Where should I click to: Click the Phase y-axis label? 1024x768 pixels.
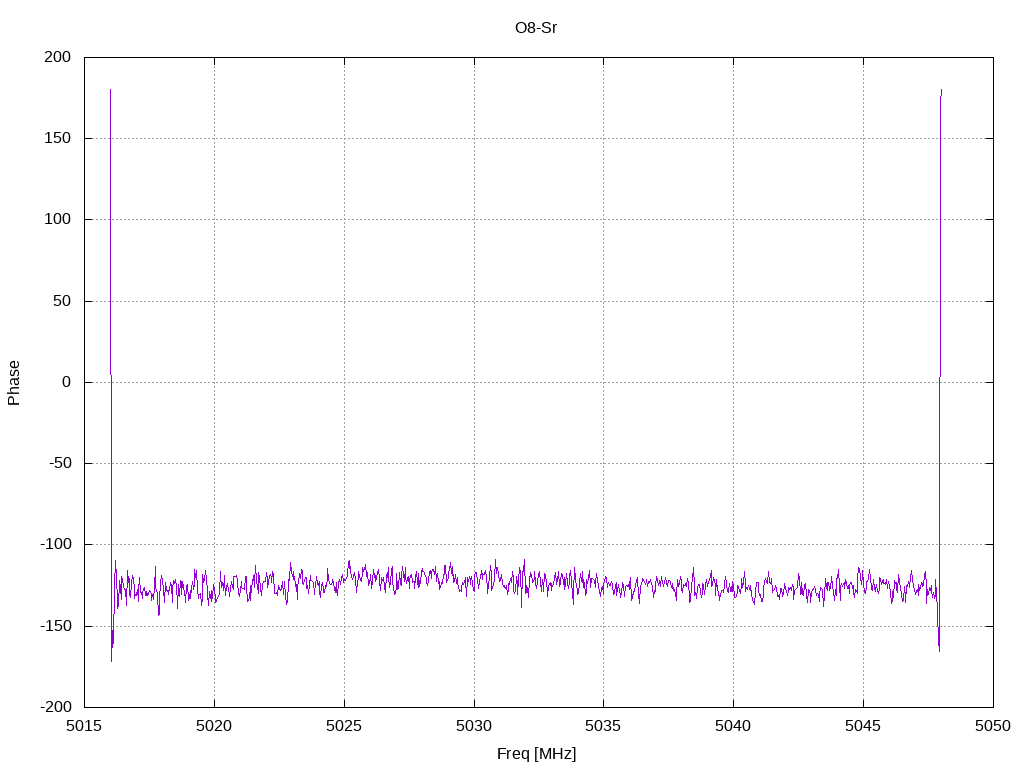click(x=14, y=383)
